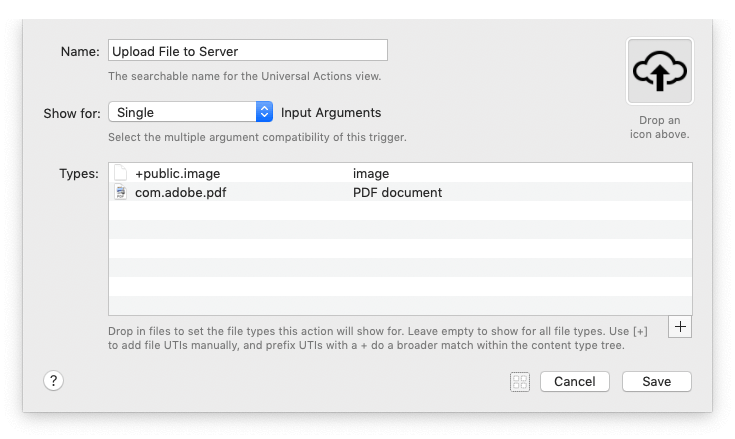Click the grid icon left of Cancel

[x=519, y=381]
